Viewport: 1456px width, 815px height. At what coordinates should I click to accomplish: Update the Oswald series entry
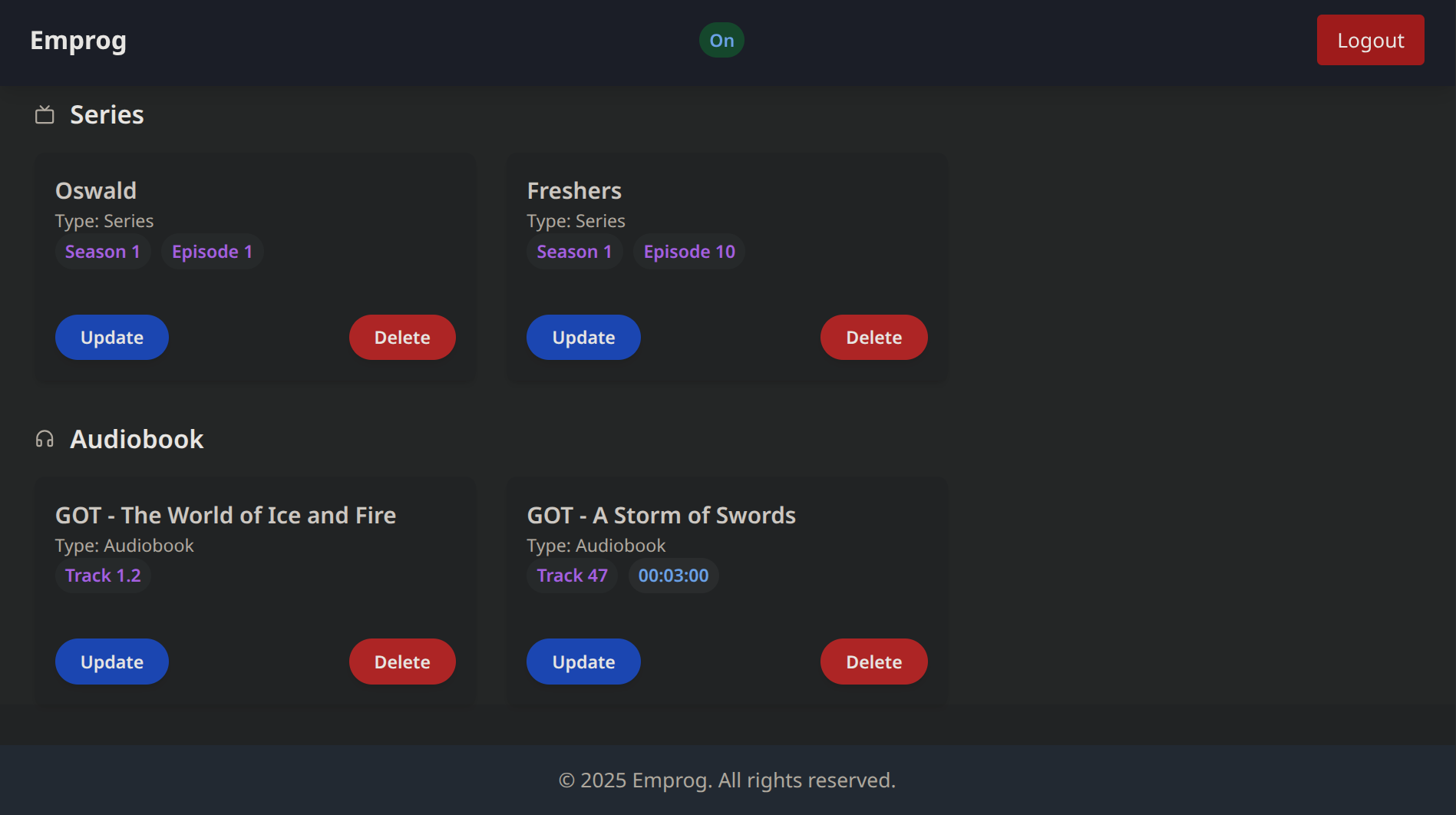point(112,338)
